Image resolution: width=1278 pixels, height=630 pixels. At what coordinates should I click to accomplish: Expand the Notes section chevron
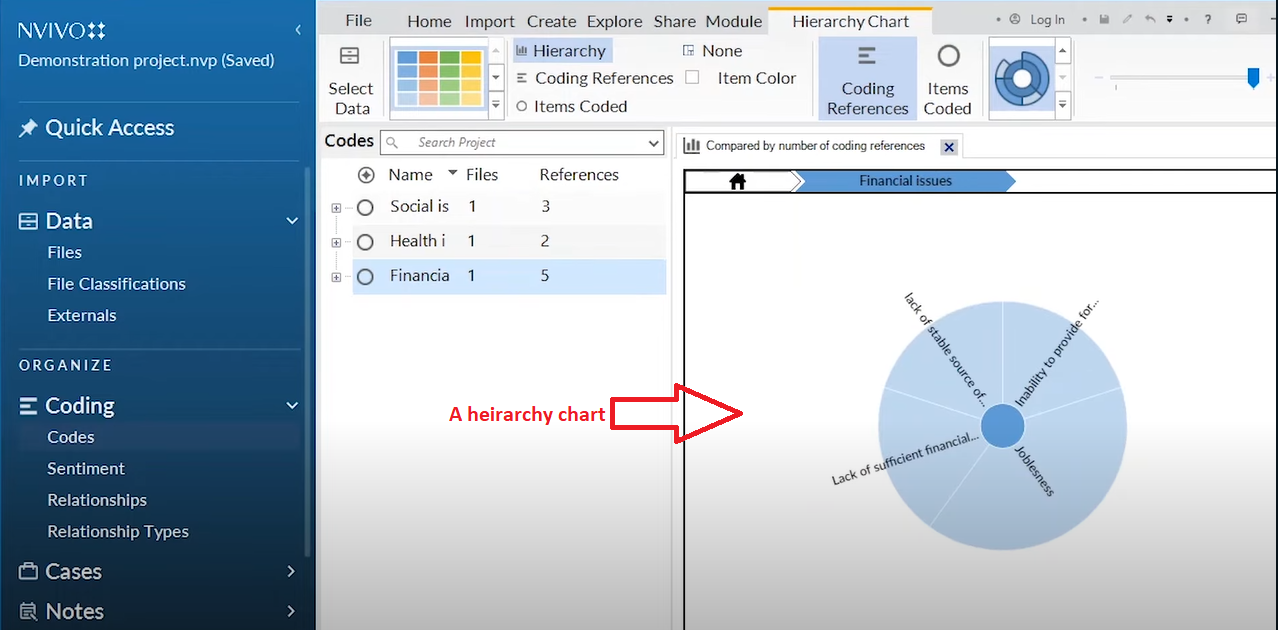tap(292, 611)
